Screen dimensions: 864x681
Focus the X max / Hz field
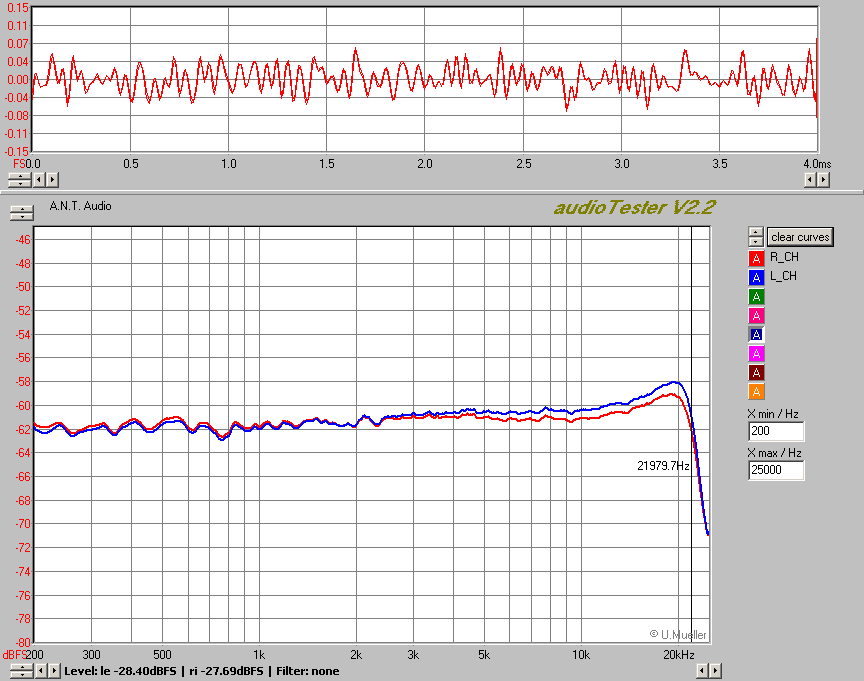point(775,470)
